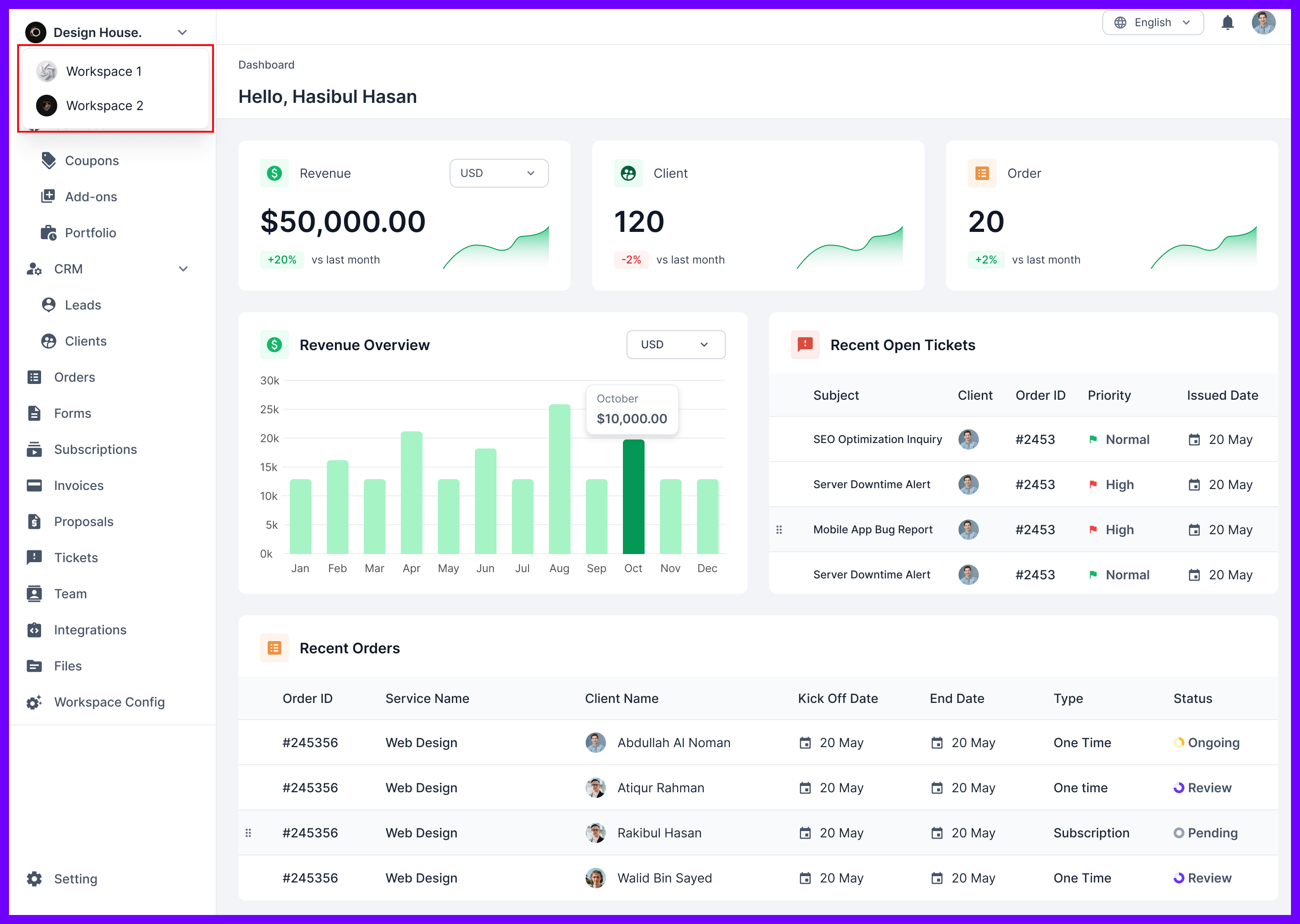Click the Dashboard breadcrumb link

[x=266, y=65]
